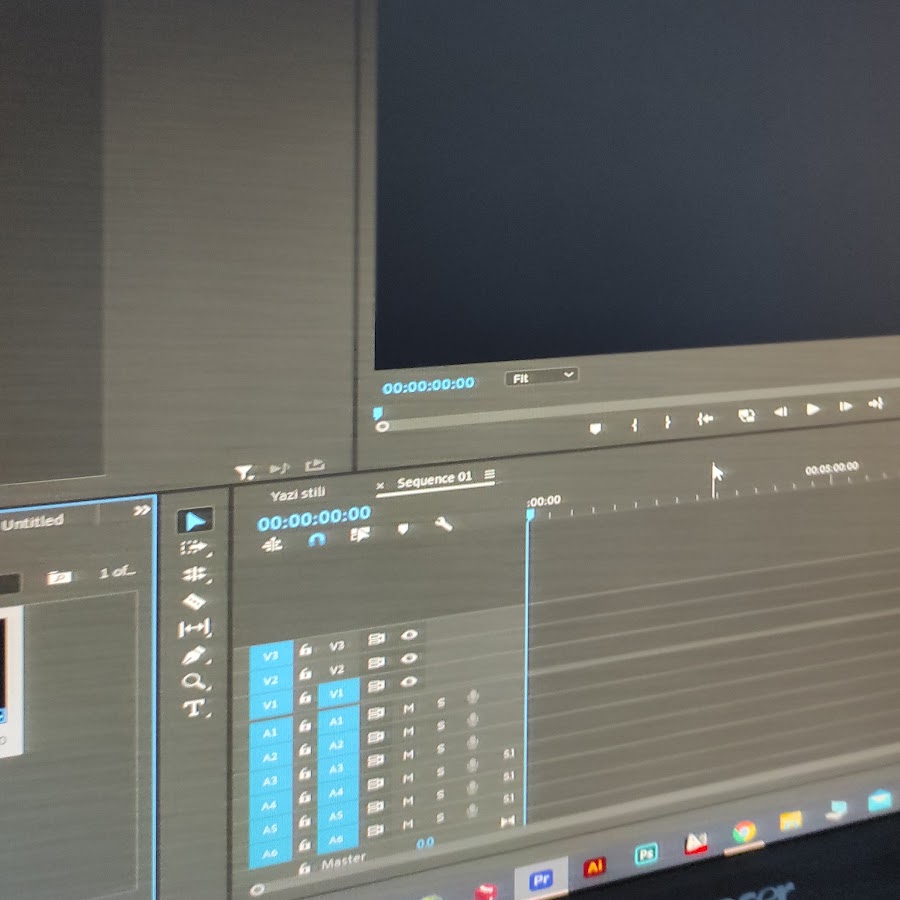This screenshot has height=900, width=900.
Task: Select the Track Select Forward tool
Action: point(194,548)
